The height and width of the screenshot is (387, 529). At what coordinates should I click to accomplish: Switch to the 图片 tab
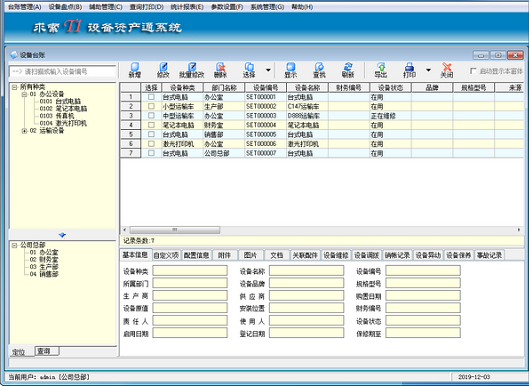click(250, 255)
